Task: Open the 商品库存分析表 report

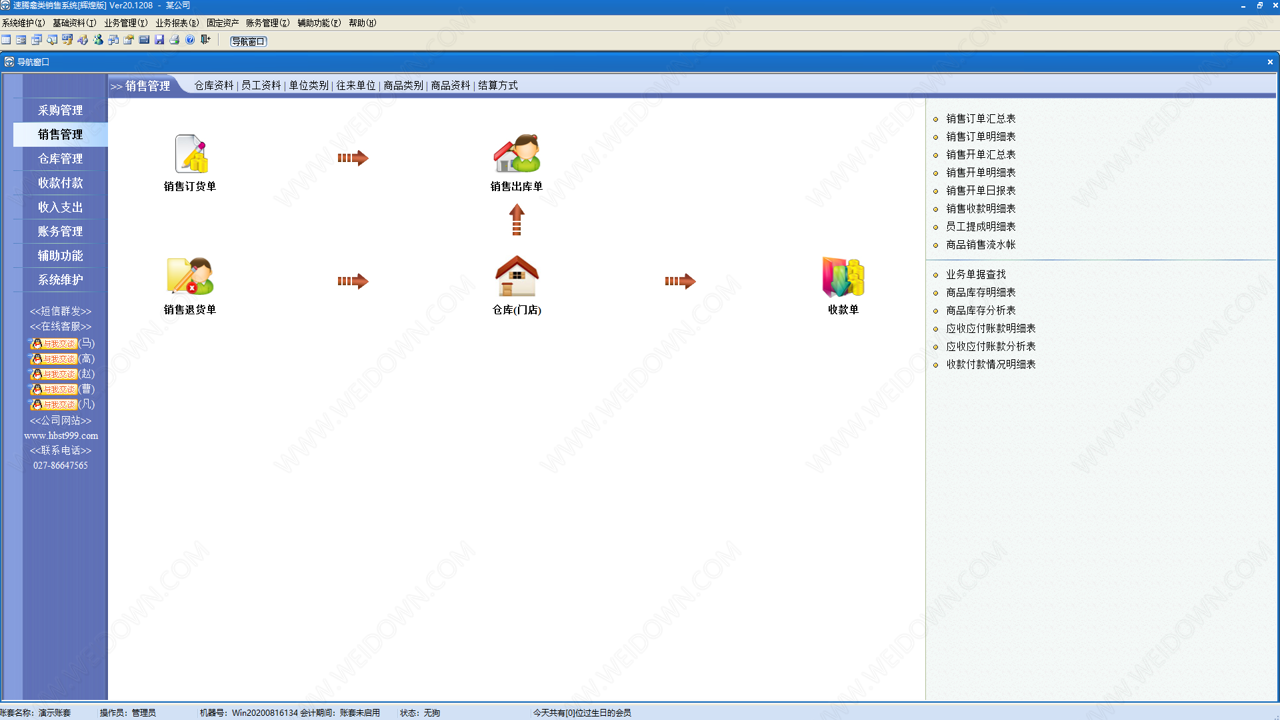Action: (981, 311)
